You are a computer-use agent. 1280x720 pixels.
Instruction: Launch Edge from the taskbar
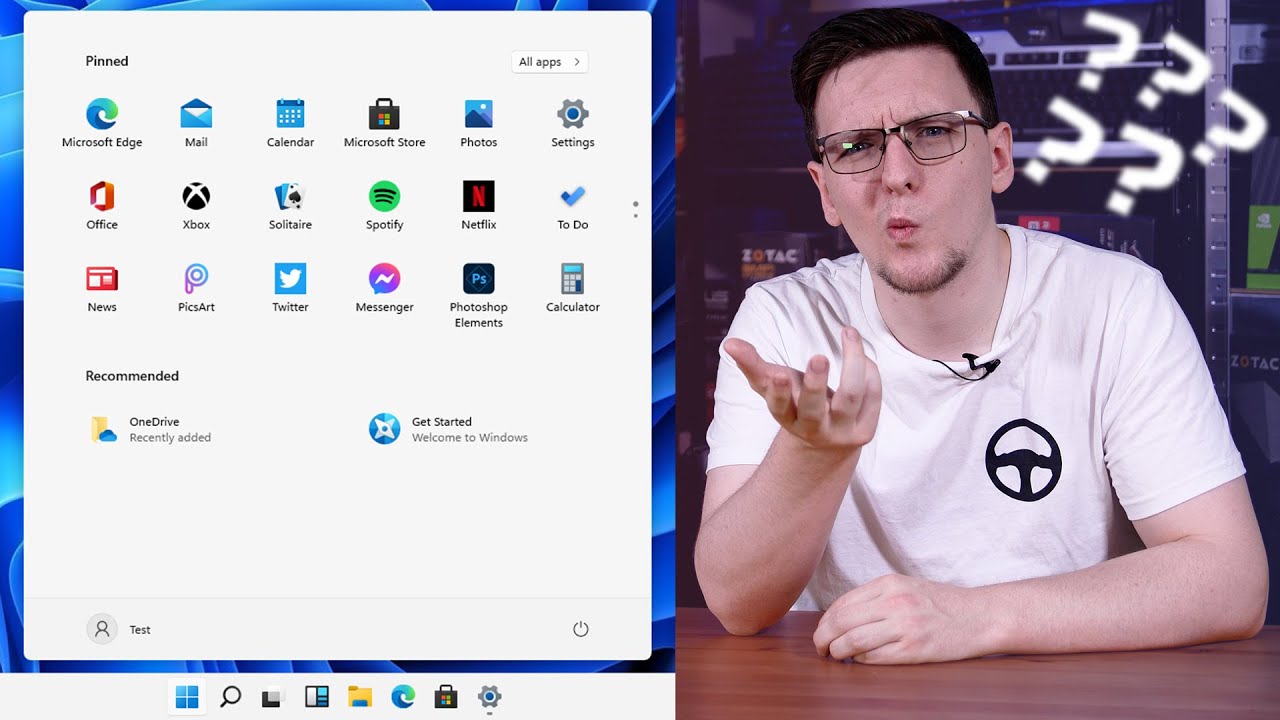403,697
